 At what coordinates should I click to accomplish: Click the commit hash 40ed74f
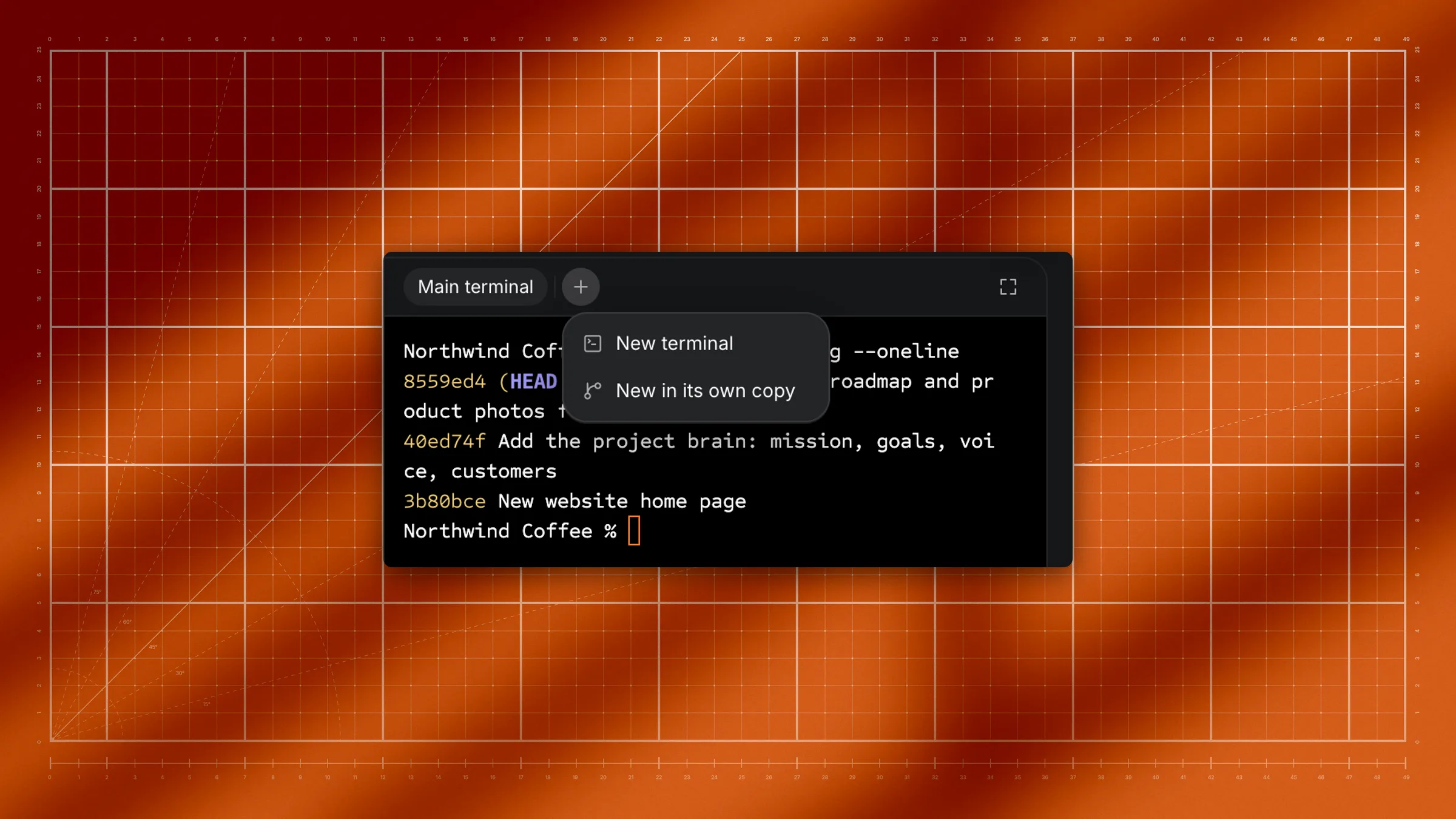click(x=445, y=441)
